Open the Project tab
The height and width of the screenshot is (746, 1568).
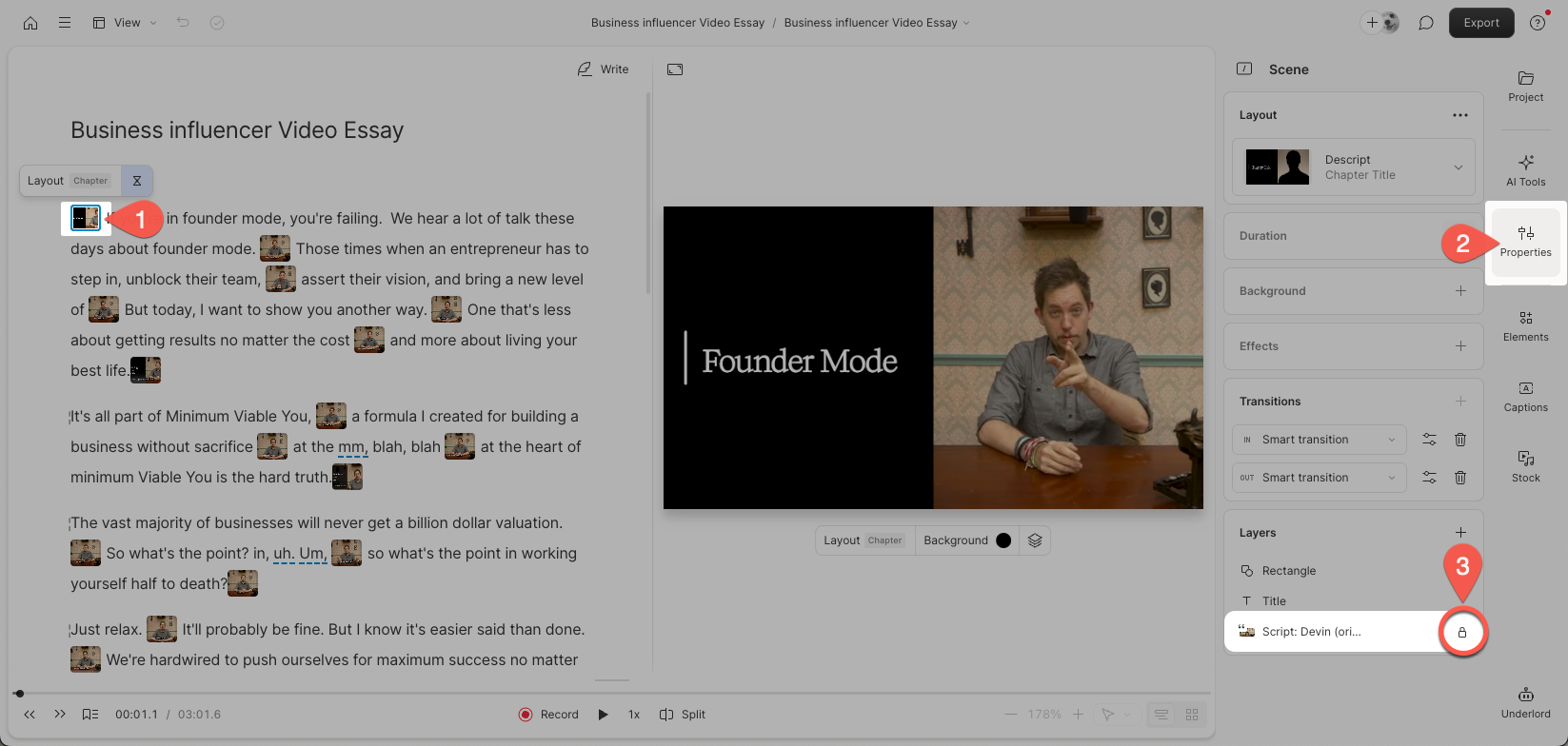pyautogui.click(x=1525, y=86)
